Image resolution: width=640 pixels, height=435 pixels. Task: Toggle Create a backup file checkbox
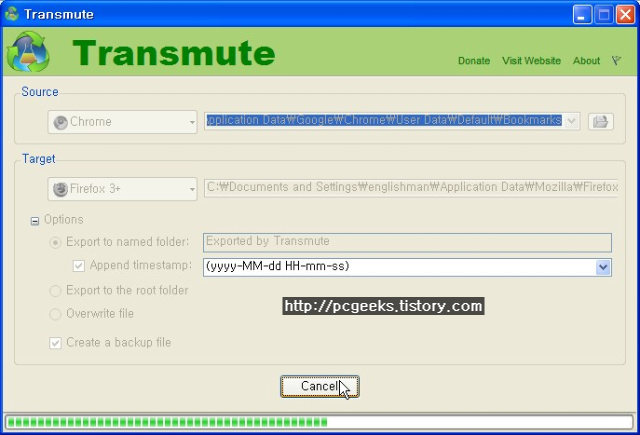point(55,343)
